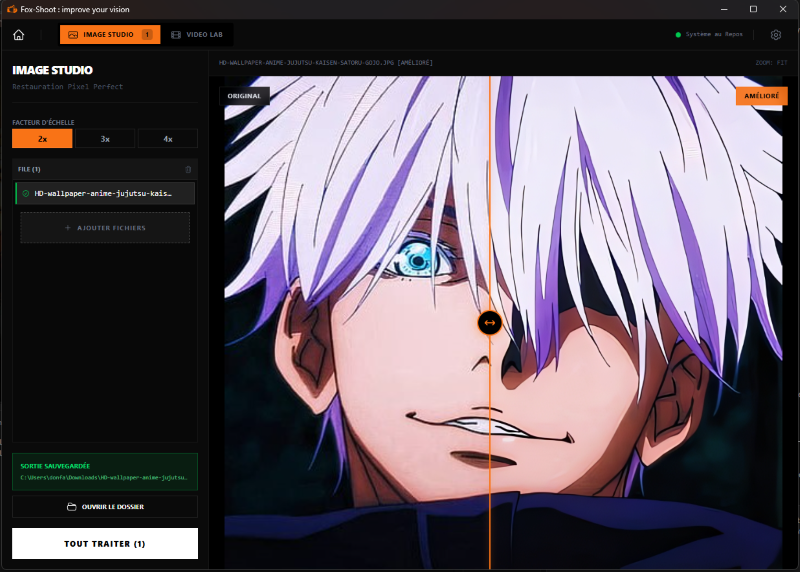Screen dimensions: 800x572
Task: Switch to the Video Lab tab
Action: coord(198,35)
